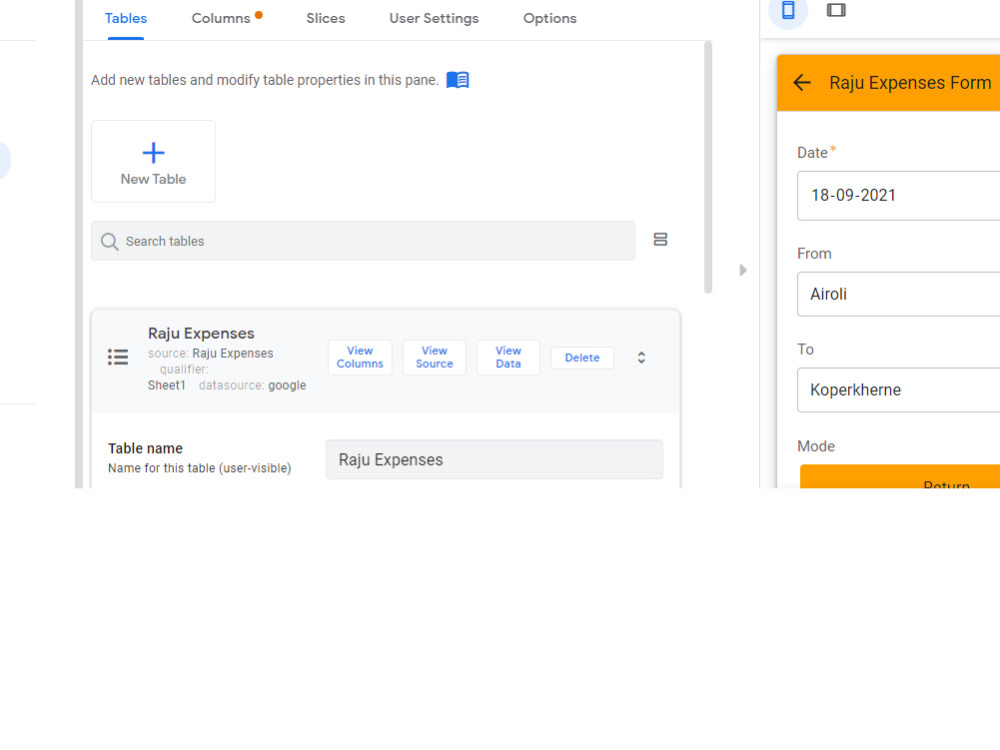Edit the From field showing Airoli
The height and width of the screenshot is (750, 1000).
pos(899,294)
